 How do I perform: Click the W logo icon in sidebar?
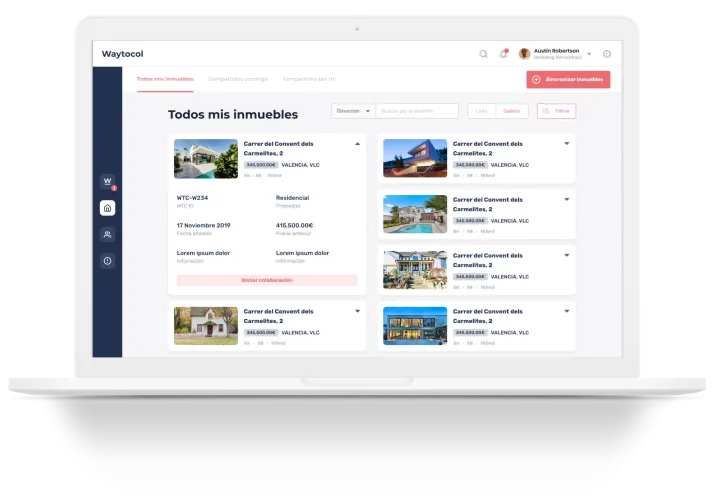click(107, 182)
